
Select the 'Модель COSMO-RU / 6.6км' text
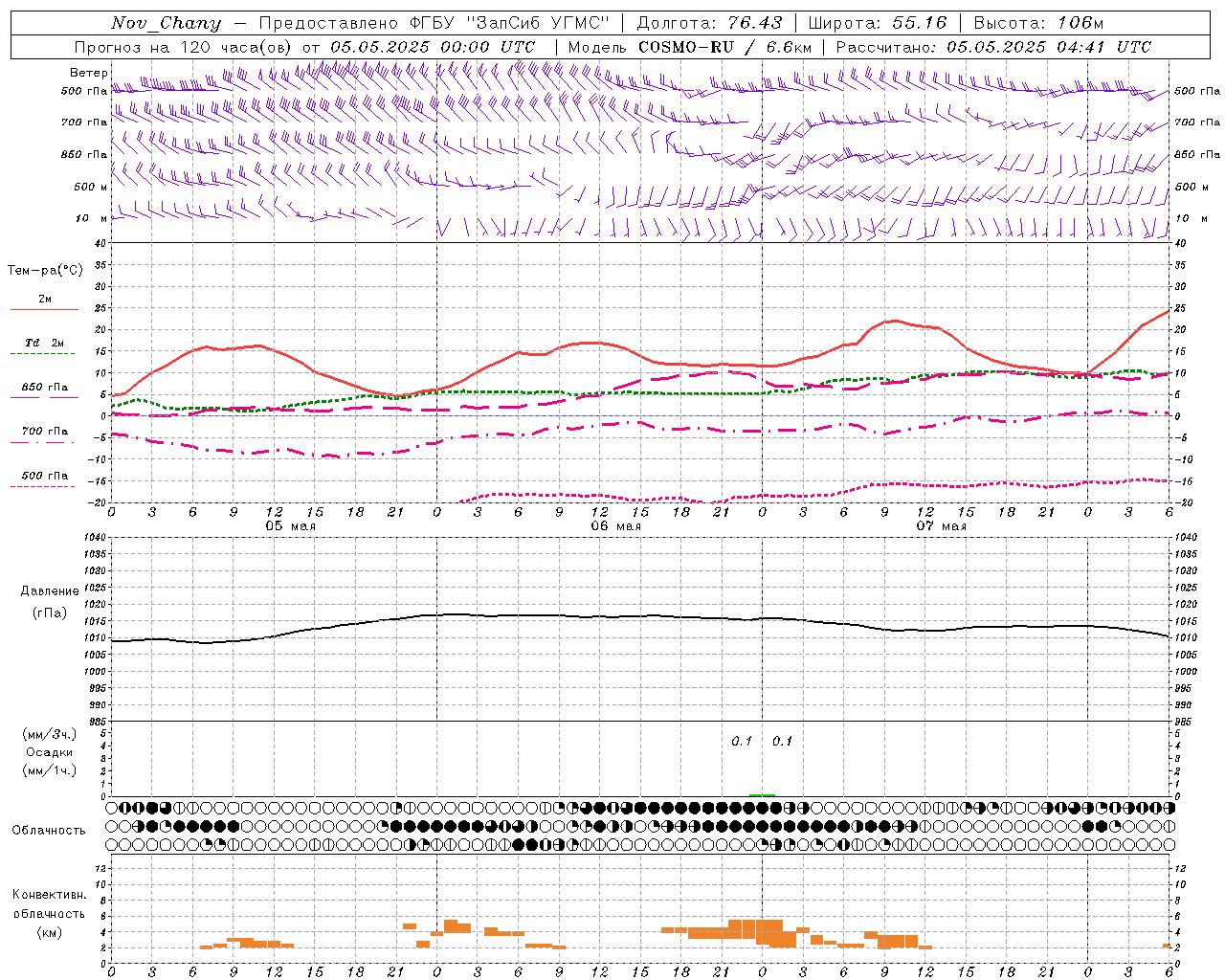(x=689, y=47)
